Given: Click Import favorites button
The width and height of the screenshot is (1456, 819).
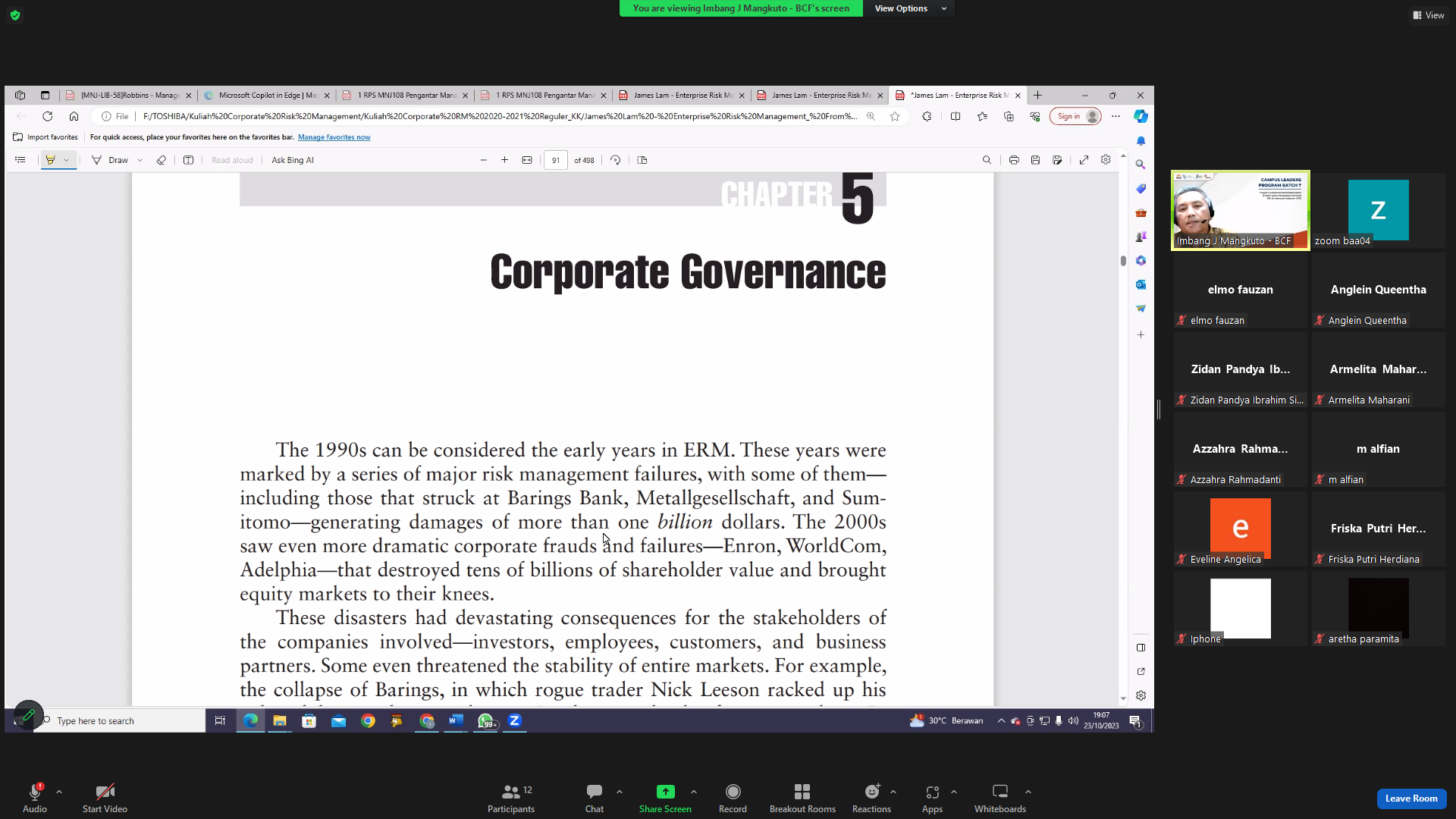Looking at the screenshot, I should [45, 137].
